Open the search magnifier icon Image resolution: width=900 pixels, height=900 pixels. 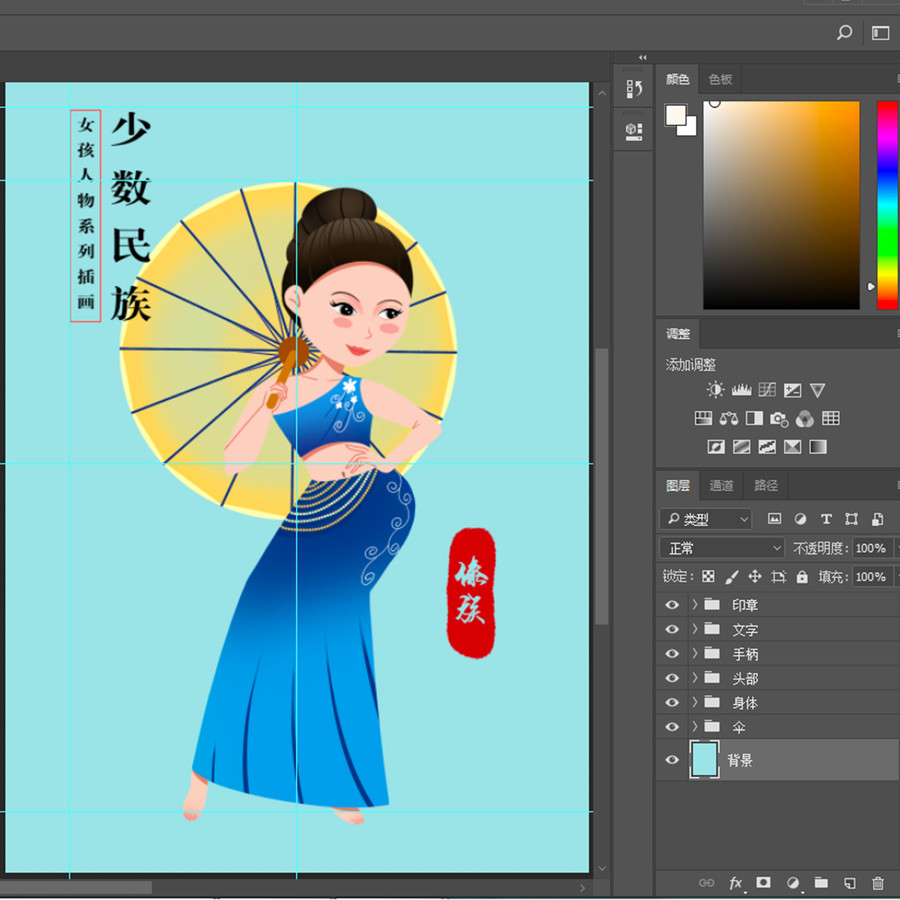844,33
